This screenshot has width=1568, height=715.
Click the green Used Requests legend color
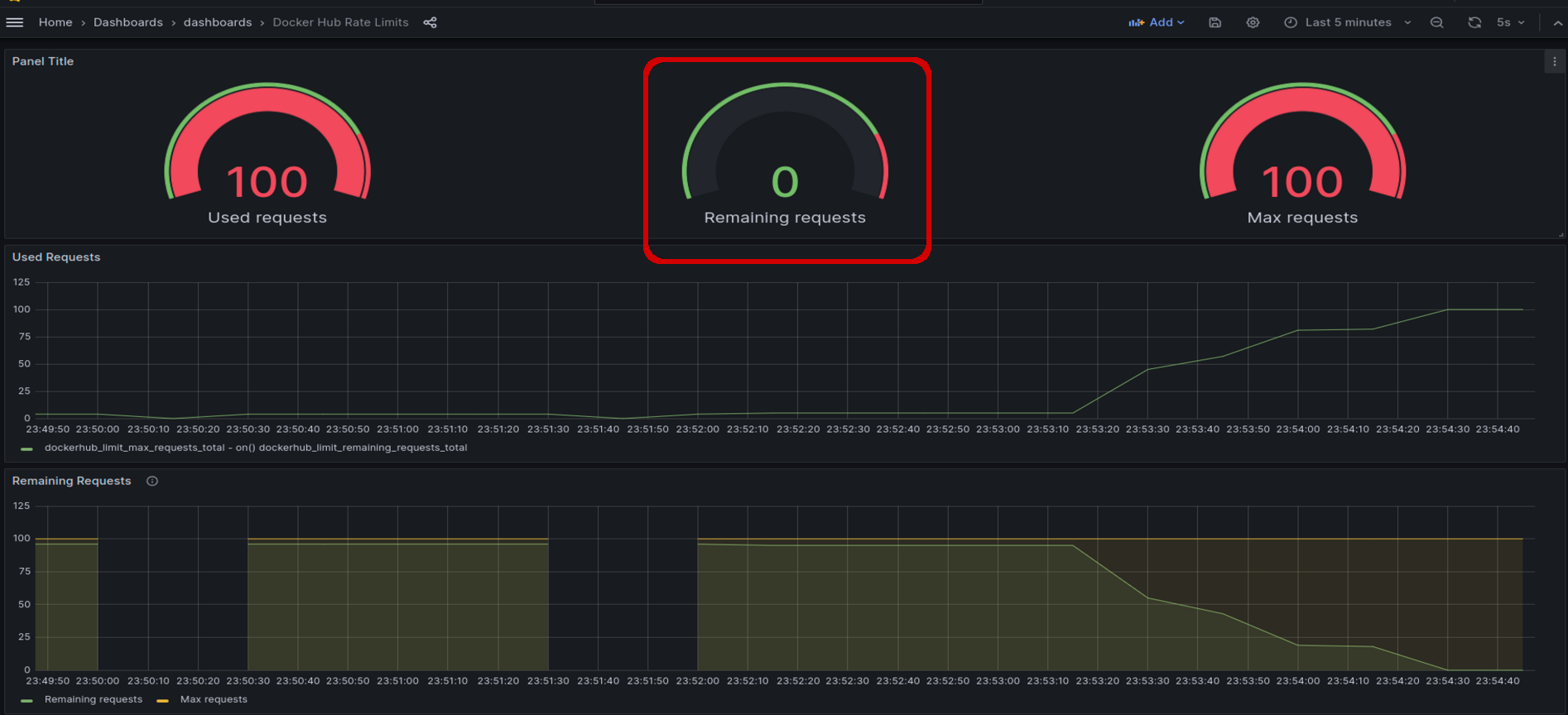[x=26, y=449]
